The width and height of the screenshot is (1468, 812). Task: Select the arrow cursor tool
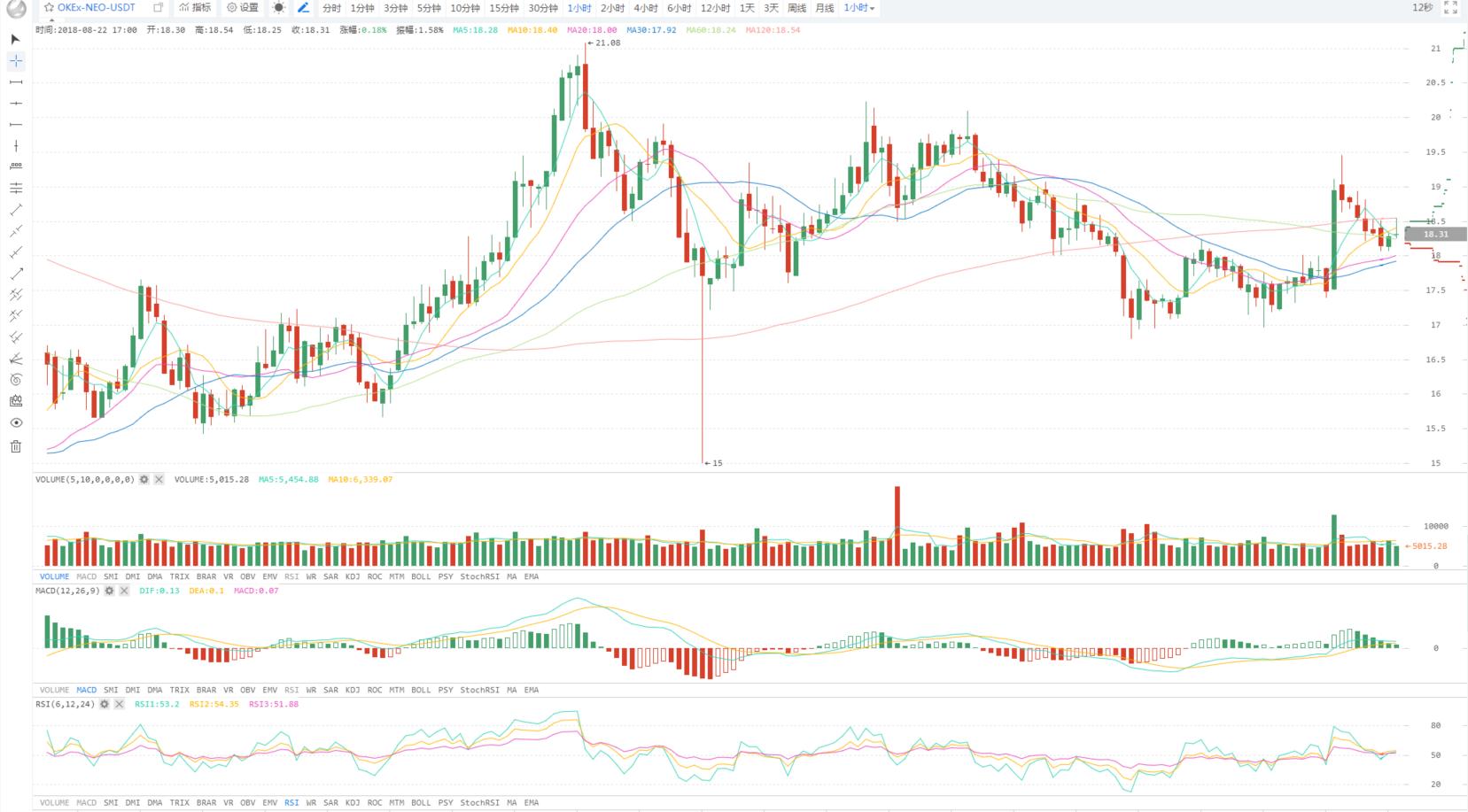tap(15, 40)
